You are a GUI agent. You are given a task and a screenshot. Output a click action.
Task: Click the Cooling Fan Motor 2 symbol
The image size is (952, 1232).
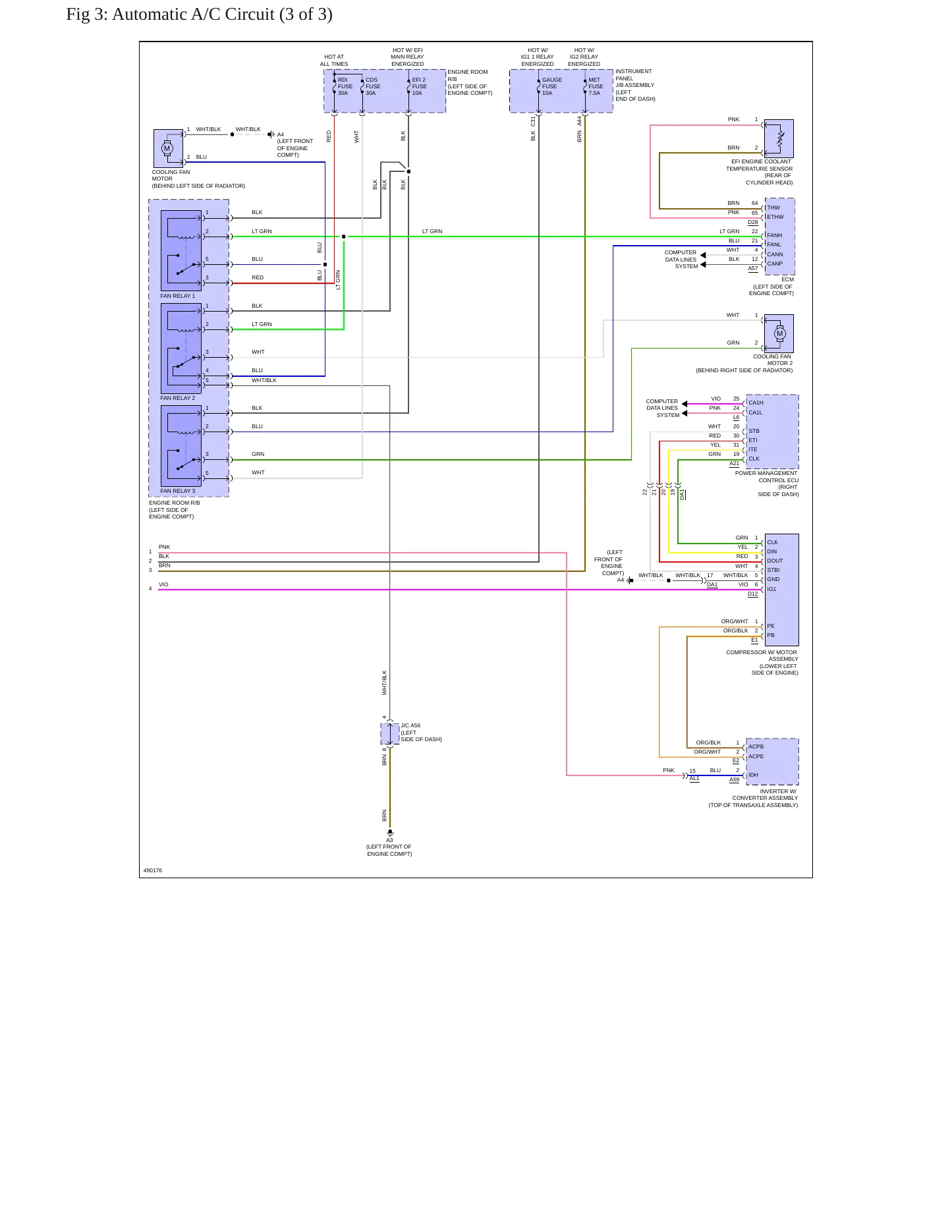pos(779,333)
